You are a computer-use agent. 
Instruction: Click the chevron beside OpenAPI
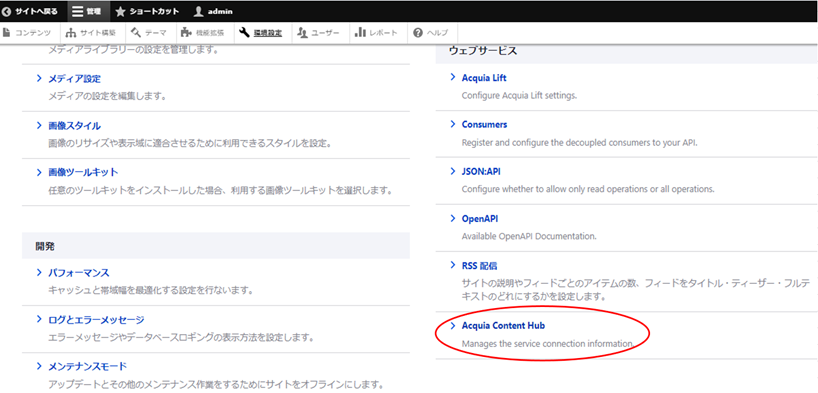point(453,218)
